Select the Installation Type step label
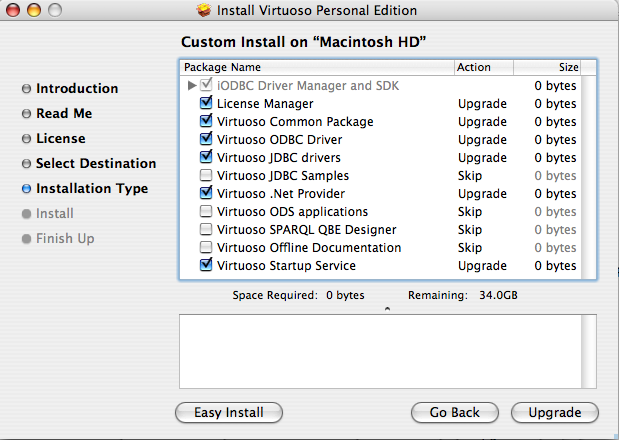This screenshot has height=440, width=619. (92, 189)
